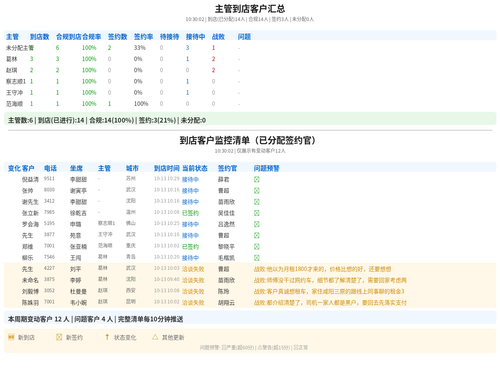Click the city 佛山 in 罗会海's row
Viewport: 500px width, 370px height.
point(131,223)
